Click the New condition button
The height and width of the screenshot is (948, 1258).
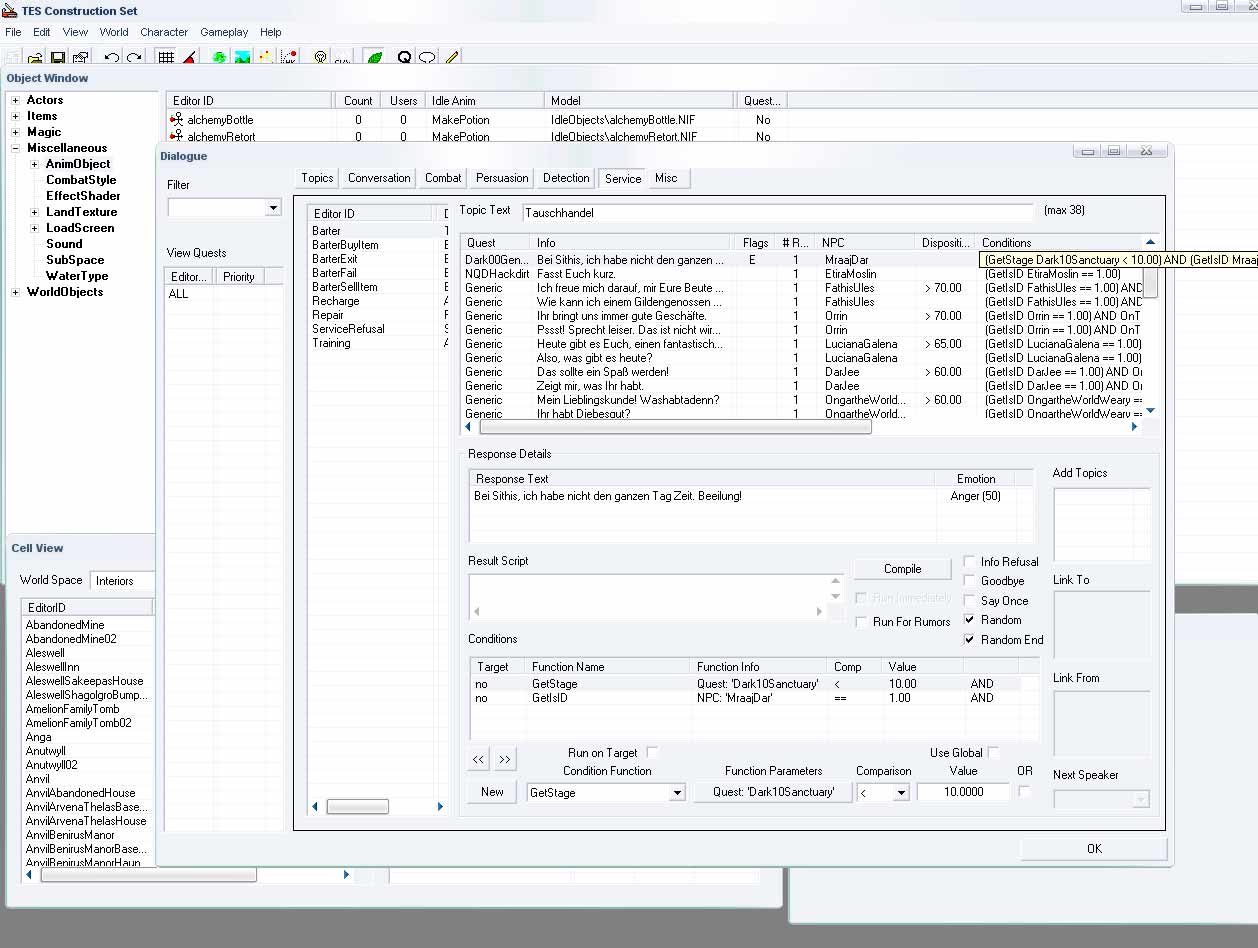(x=492, y=792)
